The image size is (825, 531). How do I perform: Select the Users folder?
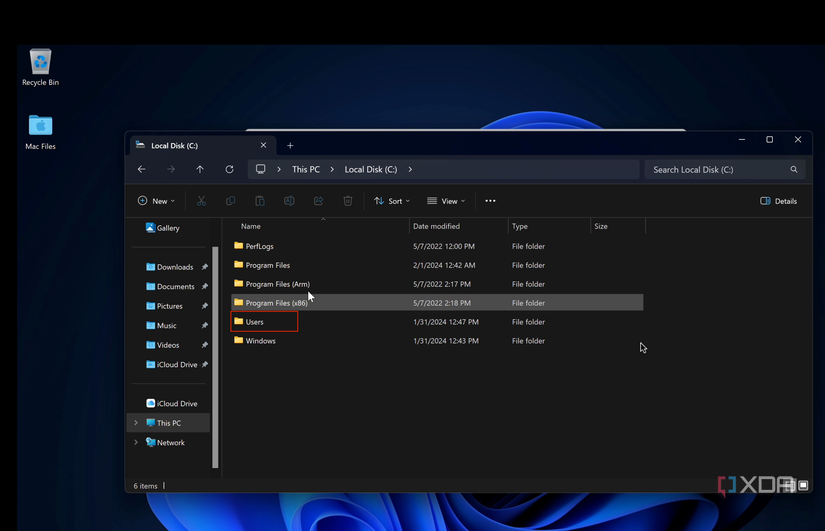[x=255, y=322]
